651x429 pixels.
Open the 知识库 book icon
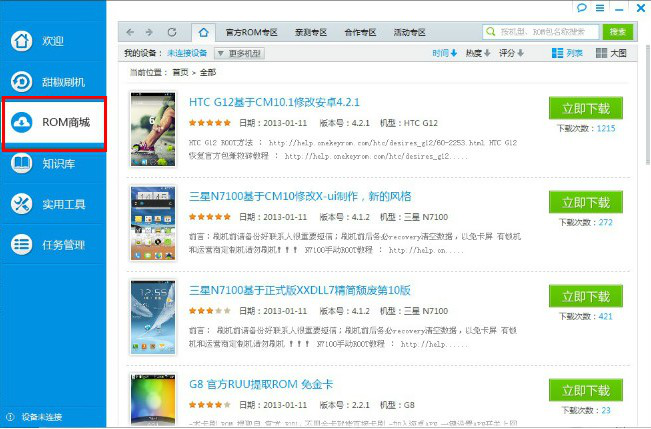22,163
